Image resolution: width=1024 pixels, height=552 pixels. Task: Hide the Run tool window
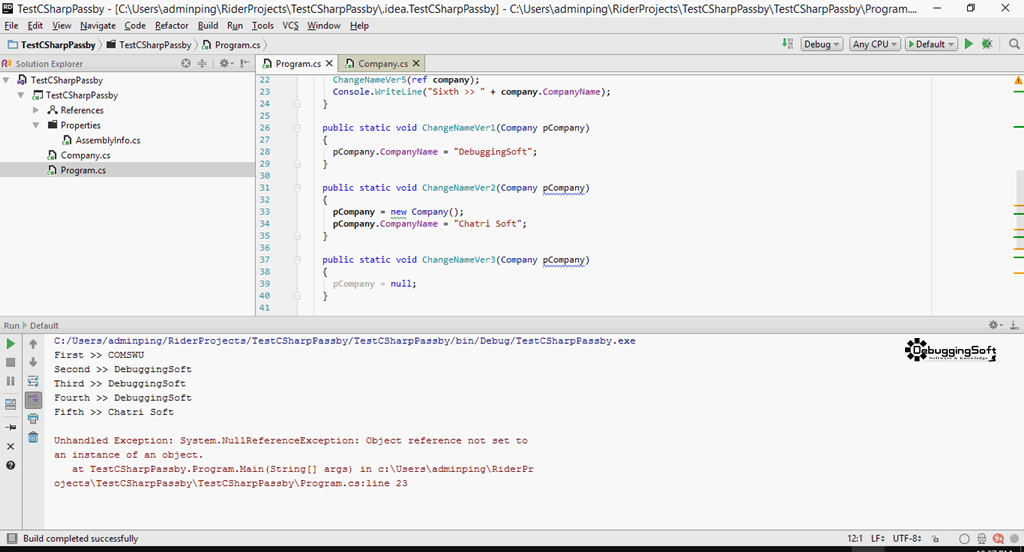click(x=1014, y=325)
